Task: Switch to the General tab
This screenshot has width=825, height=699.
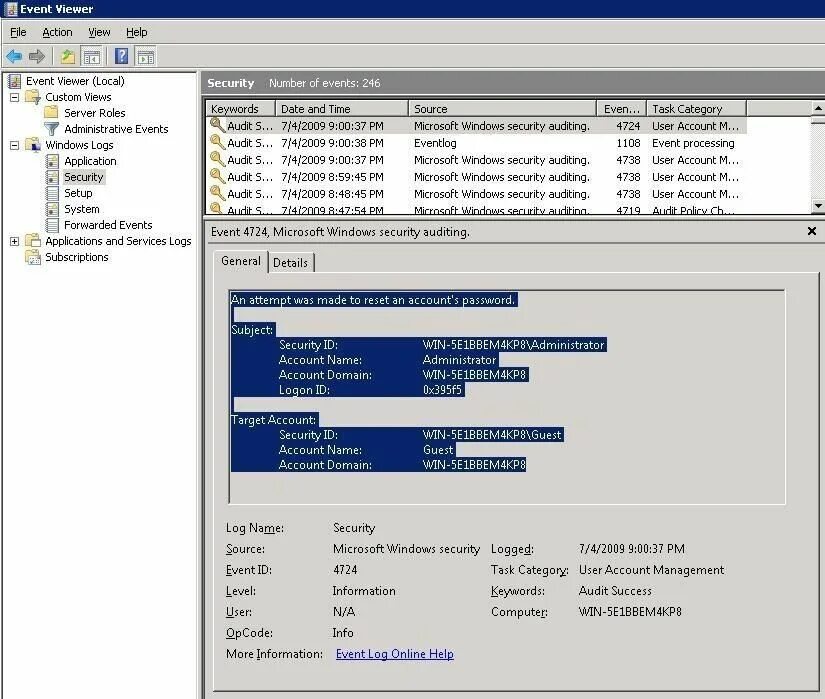Action: tap(241, 261)
